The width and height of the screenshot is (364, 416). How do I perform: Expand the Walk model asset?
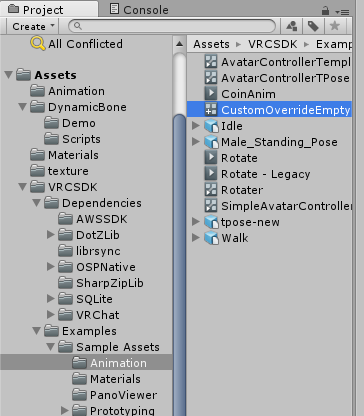point(196,237)
